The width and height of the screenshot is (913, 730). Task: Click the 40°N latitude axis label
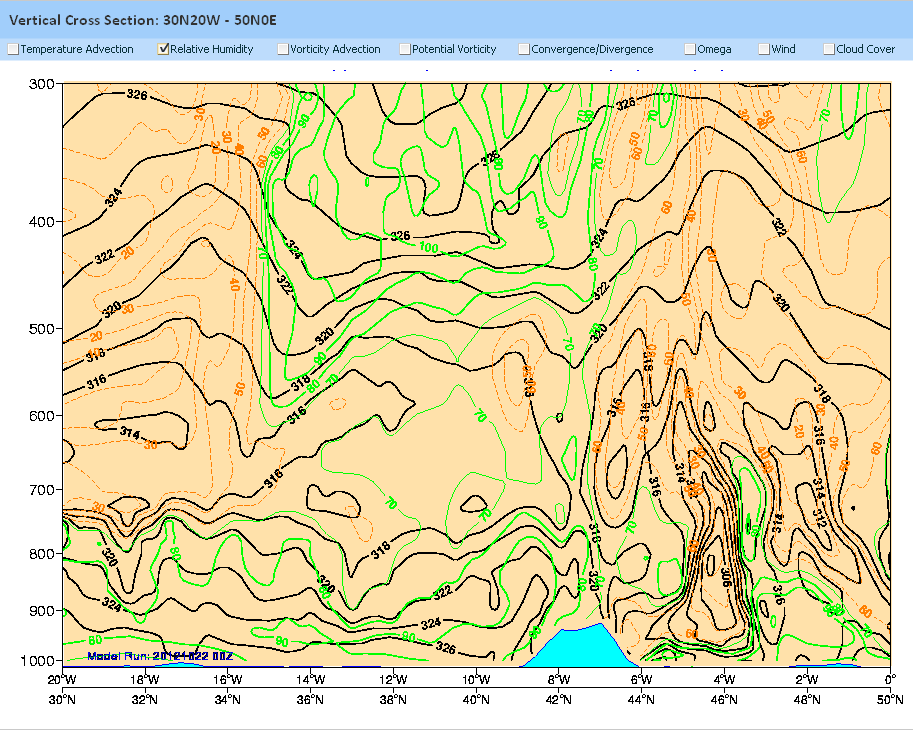click(x=476, y=697)
